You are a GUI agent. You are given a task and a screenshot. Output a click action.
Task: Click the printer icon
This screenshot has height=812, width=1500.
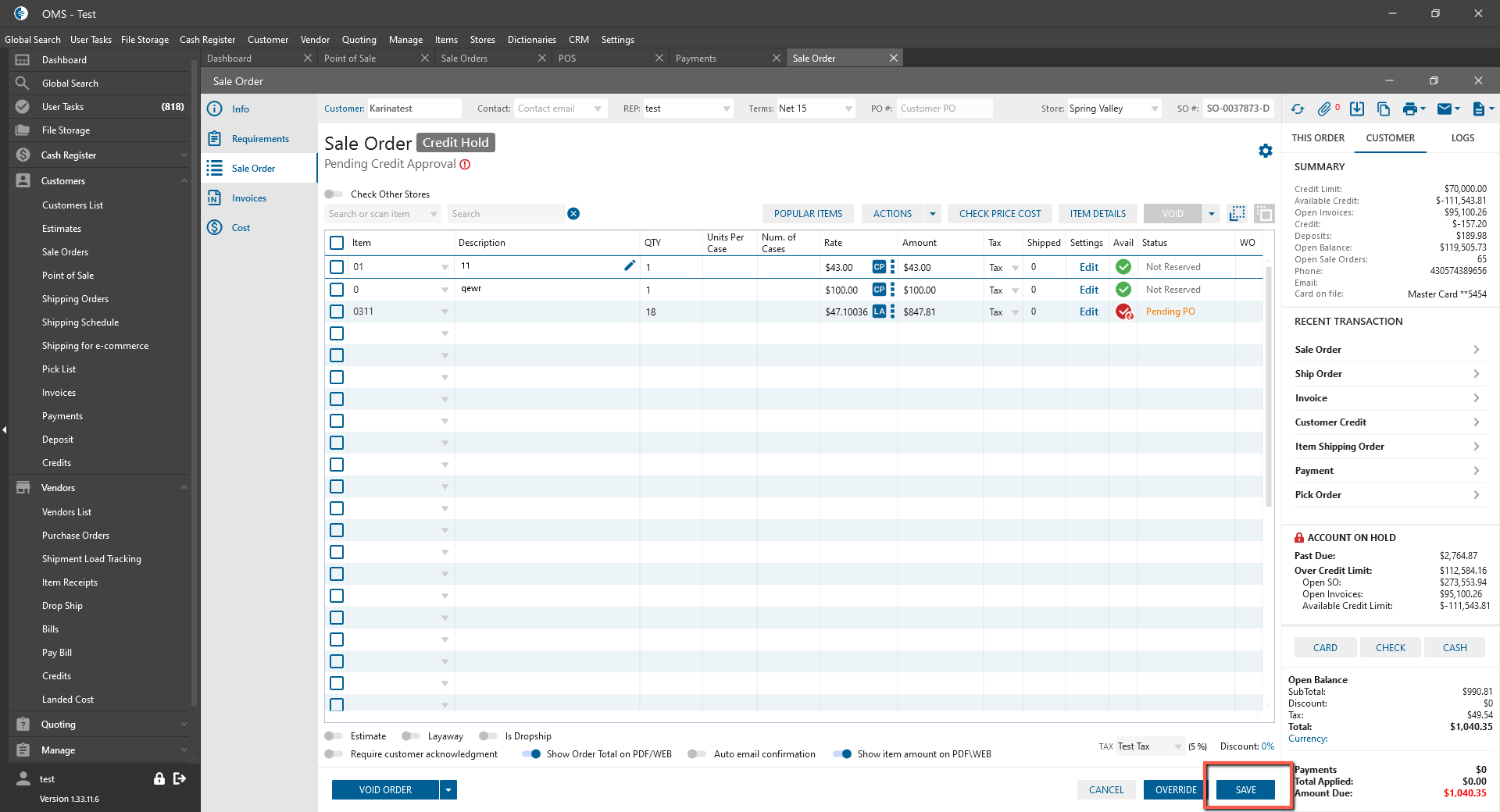[1409, 109]
